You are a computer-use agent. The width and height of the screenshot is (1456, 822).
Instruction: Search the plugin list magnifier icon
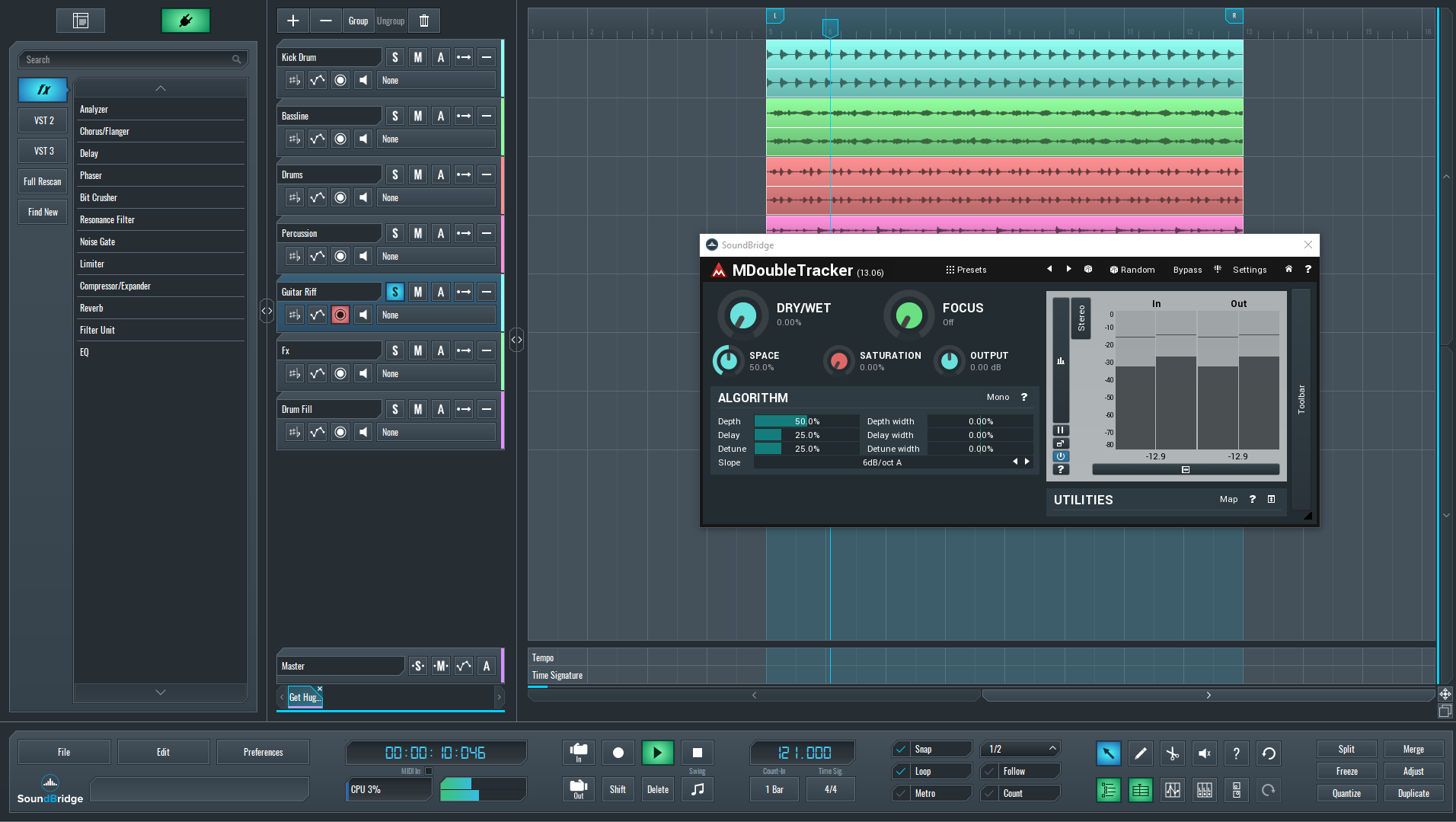click(237, 59)
